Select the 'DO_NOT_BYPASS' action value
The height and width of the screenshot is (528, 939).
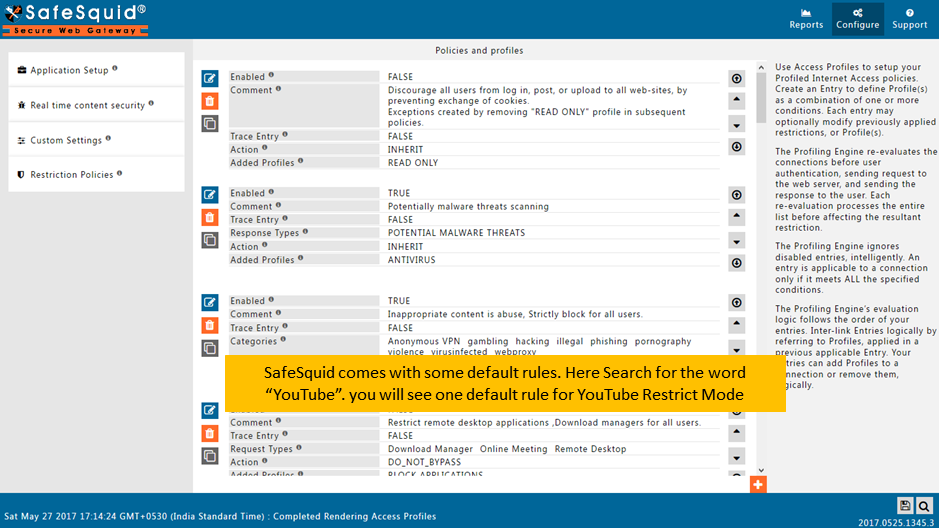[424, 462]
